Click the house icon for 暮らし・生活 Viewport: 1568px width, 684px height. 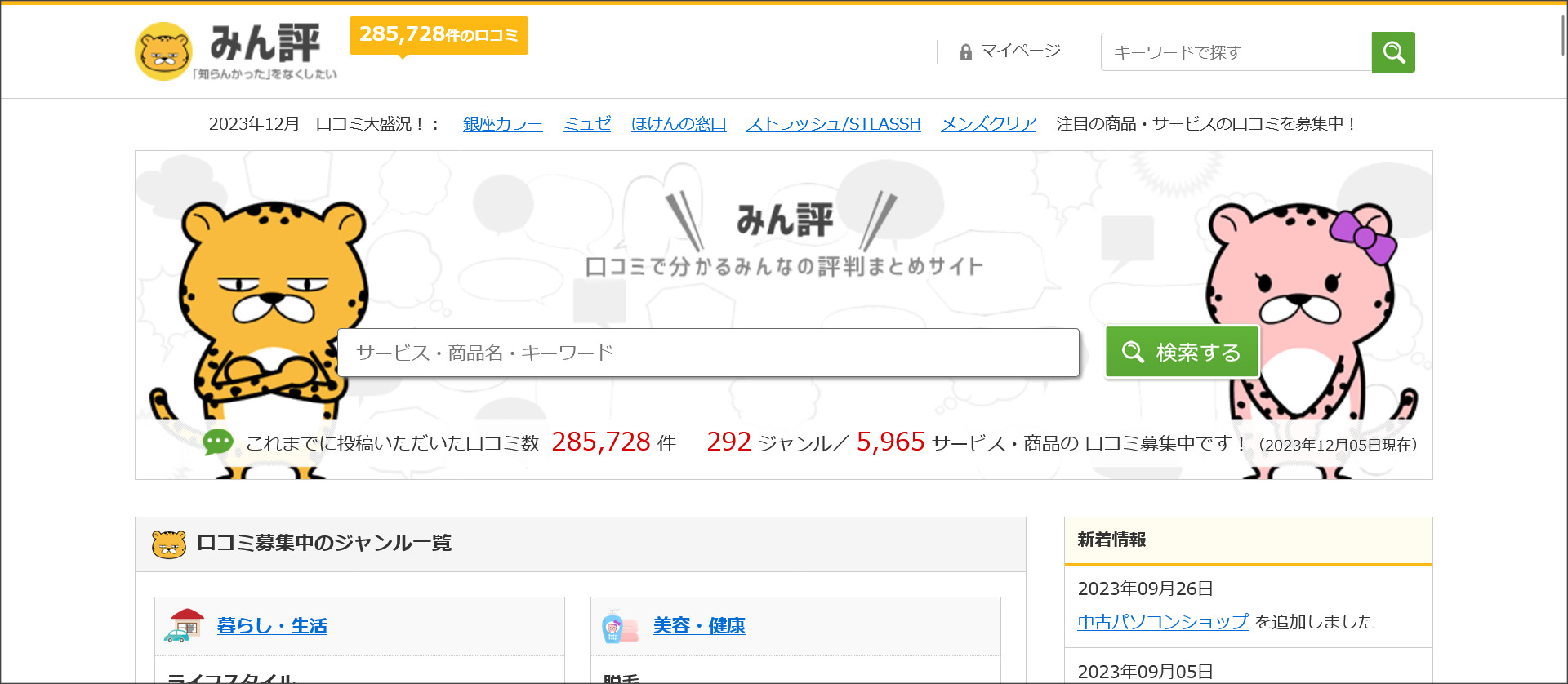(x=185, y=625)
